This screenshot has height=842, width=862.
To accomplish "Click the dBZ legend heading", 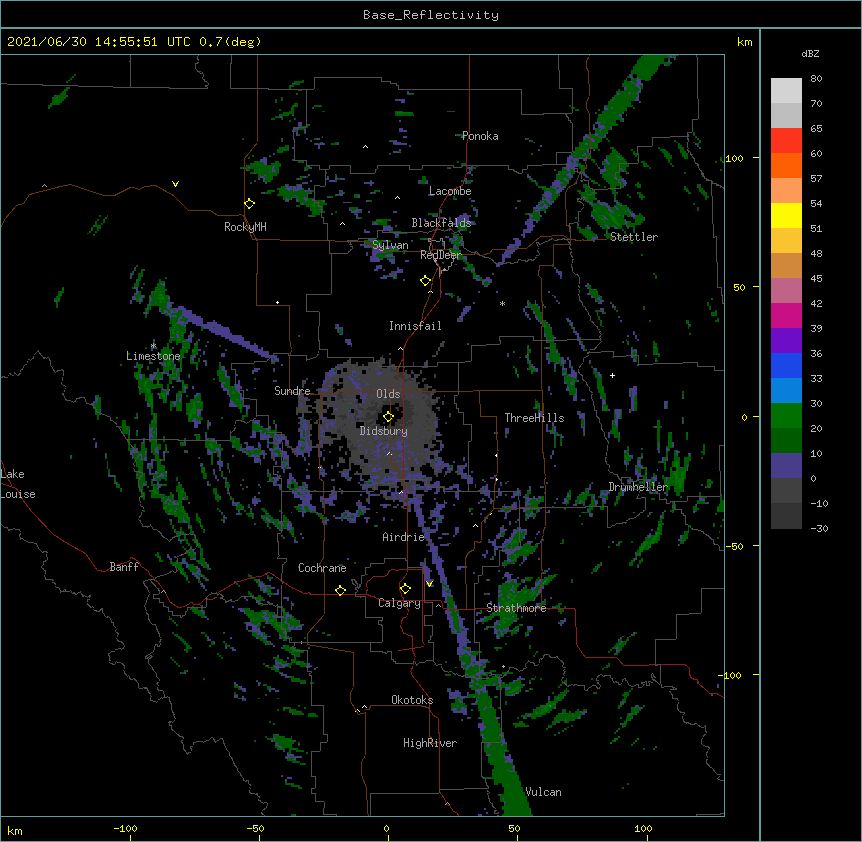I will point(810,53).
